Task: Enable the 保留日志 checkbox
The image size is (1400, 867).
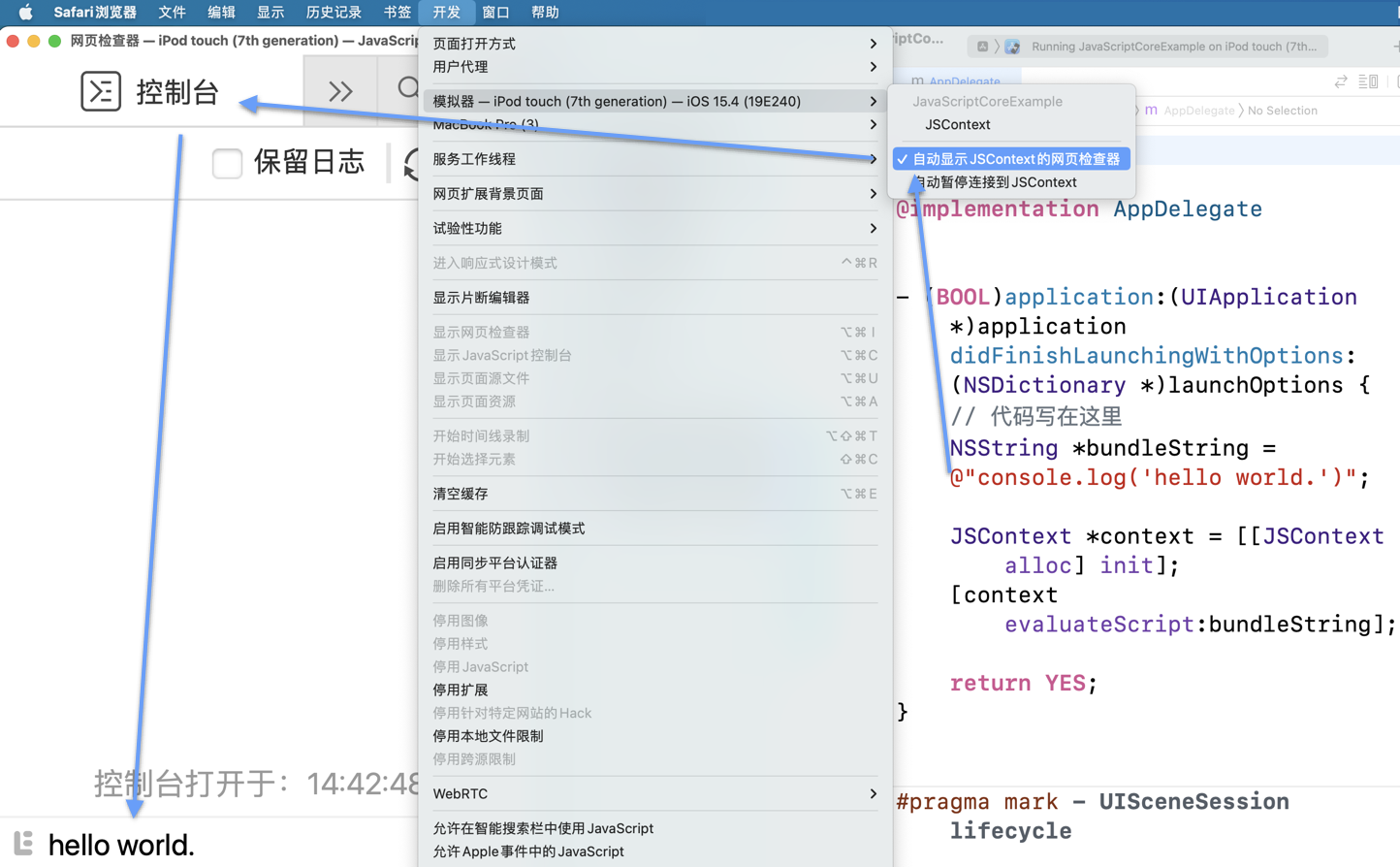Action: pos(227,163)
